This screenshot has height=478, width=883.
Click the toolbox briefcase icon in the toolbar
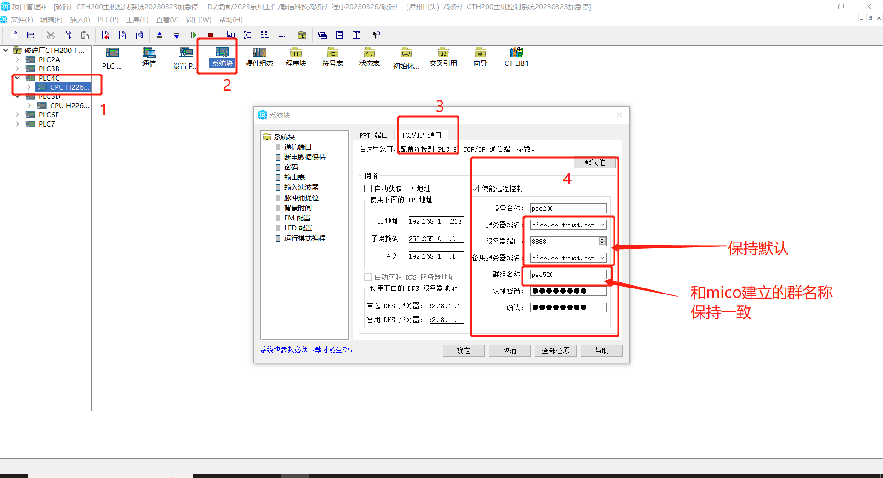302,35
